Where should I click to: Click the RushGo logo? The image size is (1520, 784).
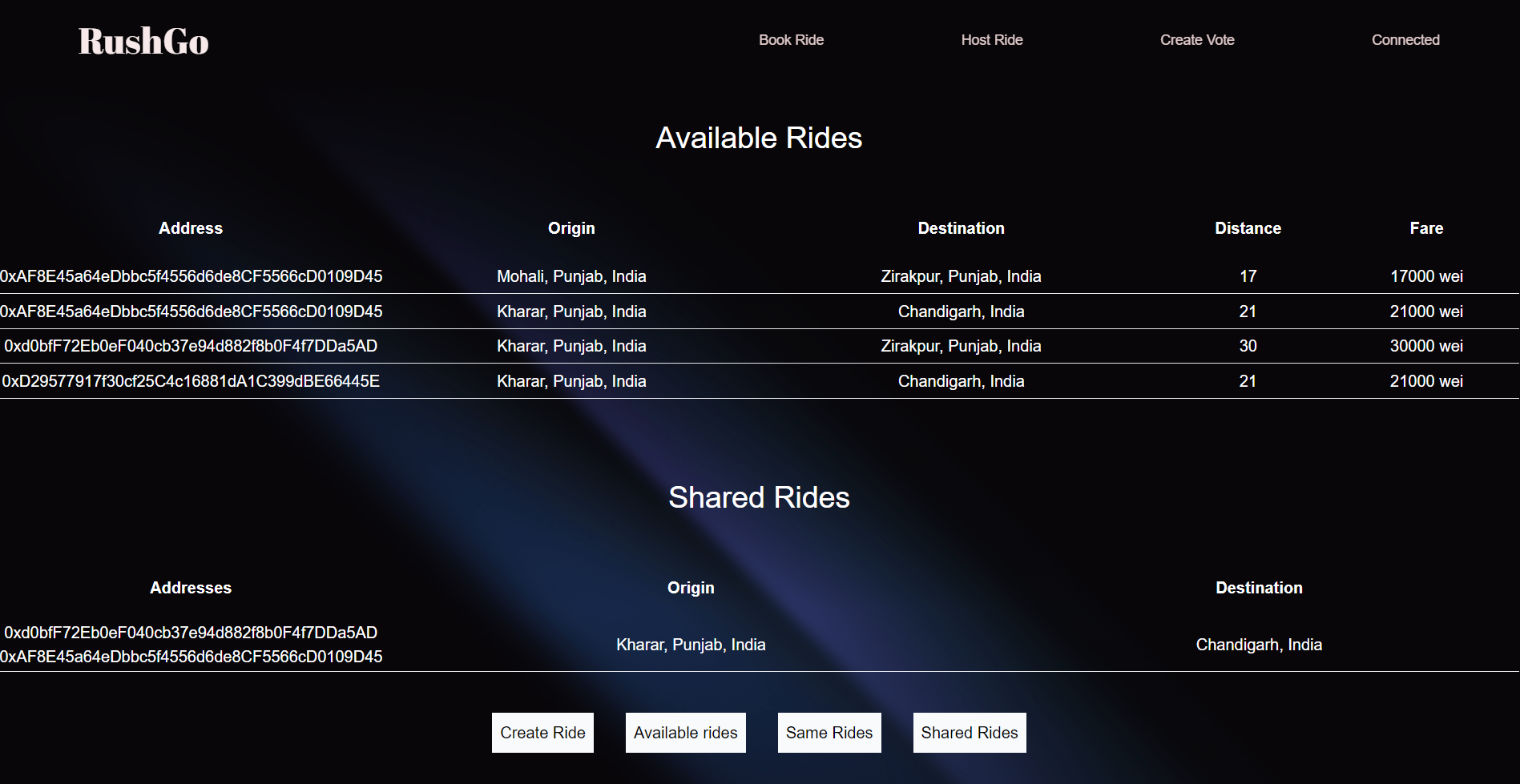pyautogui.click(x=142, y=40)
